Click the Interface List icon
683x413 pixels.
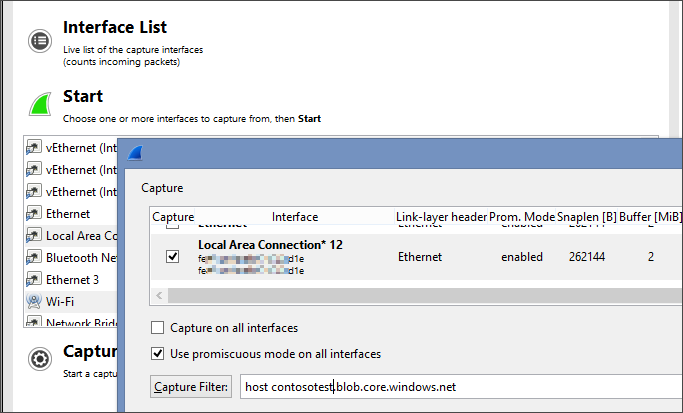click(39, 40)
